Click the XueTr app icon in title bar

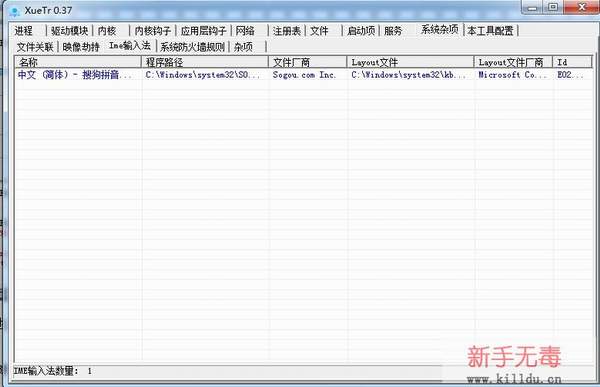coord(15,11)
